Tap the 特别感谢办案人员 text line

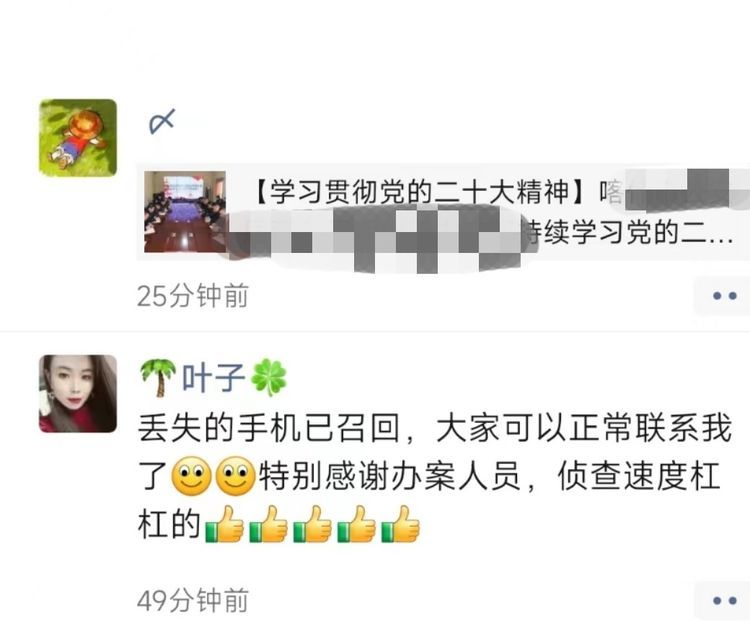pyautogui.click(x=389, y=476)
